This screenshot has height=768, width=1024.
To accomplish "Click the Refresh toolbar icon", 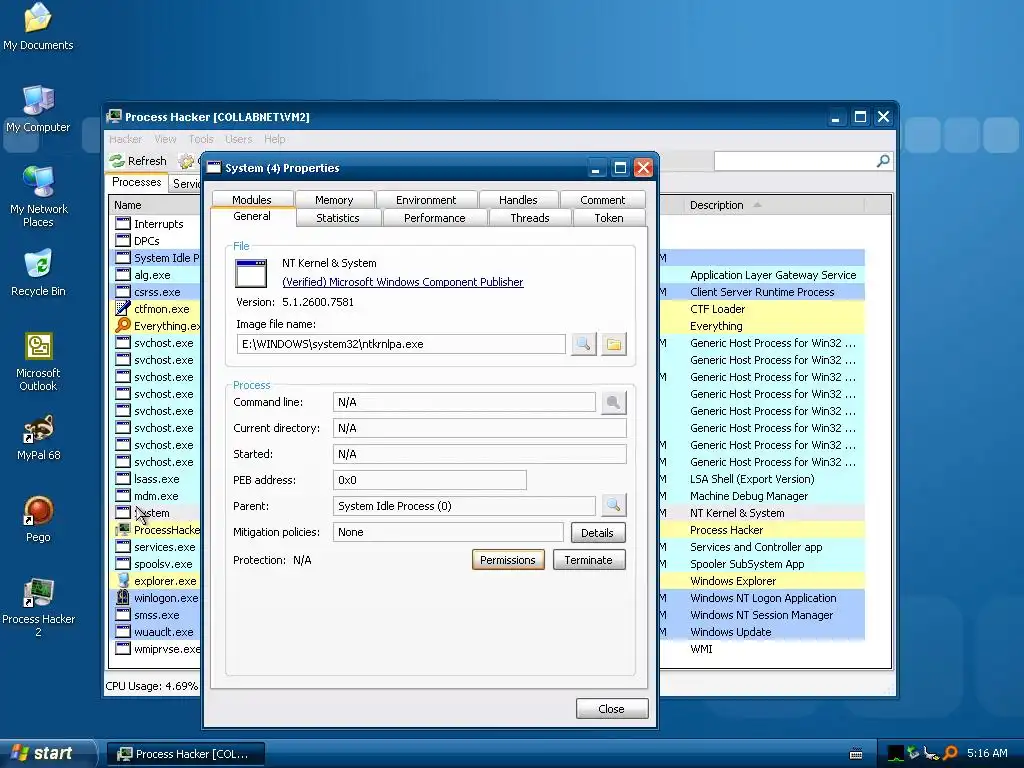I will click(117, 161).
